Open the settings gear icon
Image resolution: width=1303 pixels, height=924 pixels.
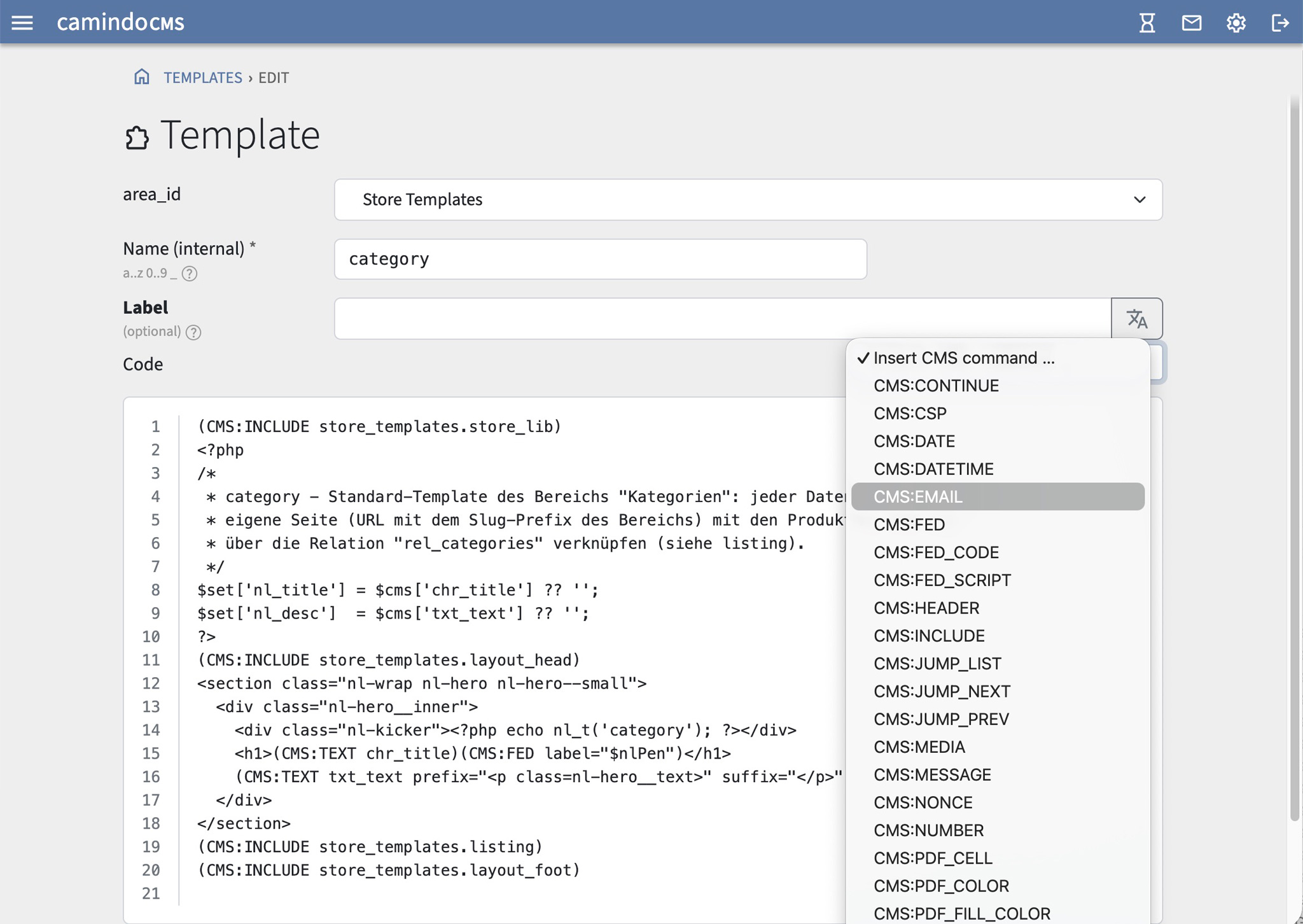(x=1236, y=23)
